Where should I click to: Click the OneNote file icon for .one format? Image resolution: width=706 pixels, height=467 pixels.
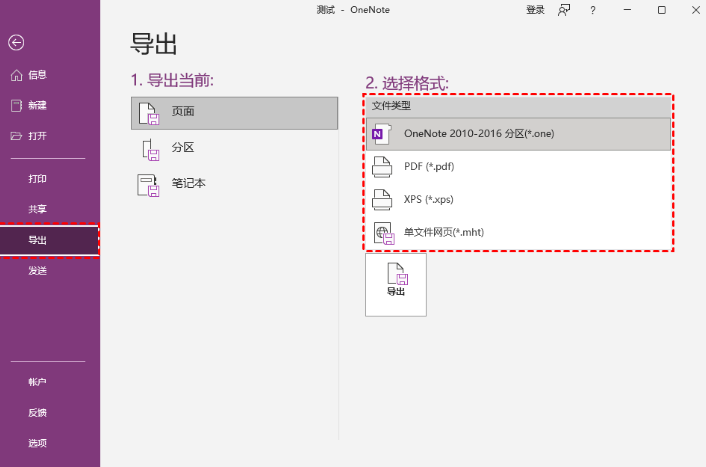coord(382,134)
